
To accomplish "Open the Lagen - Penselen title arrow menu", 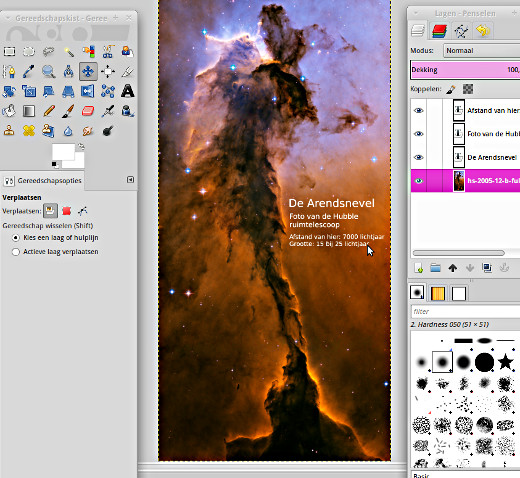I will coord(415,13).
